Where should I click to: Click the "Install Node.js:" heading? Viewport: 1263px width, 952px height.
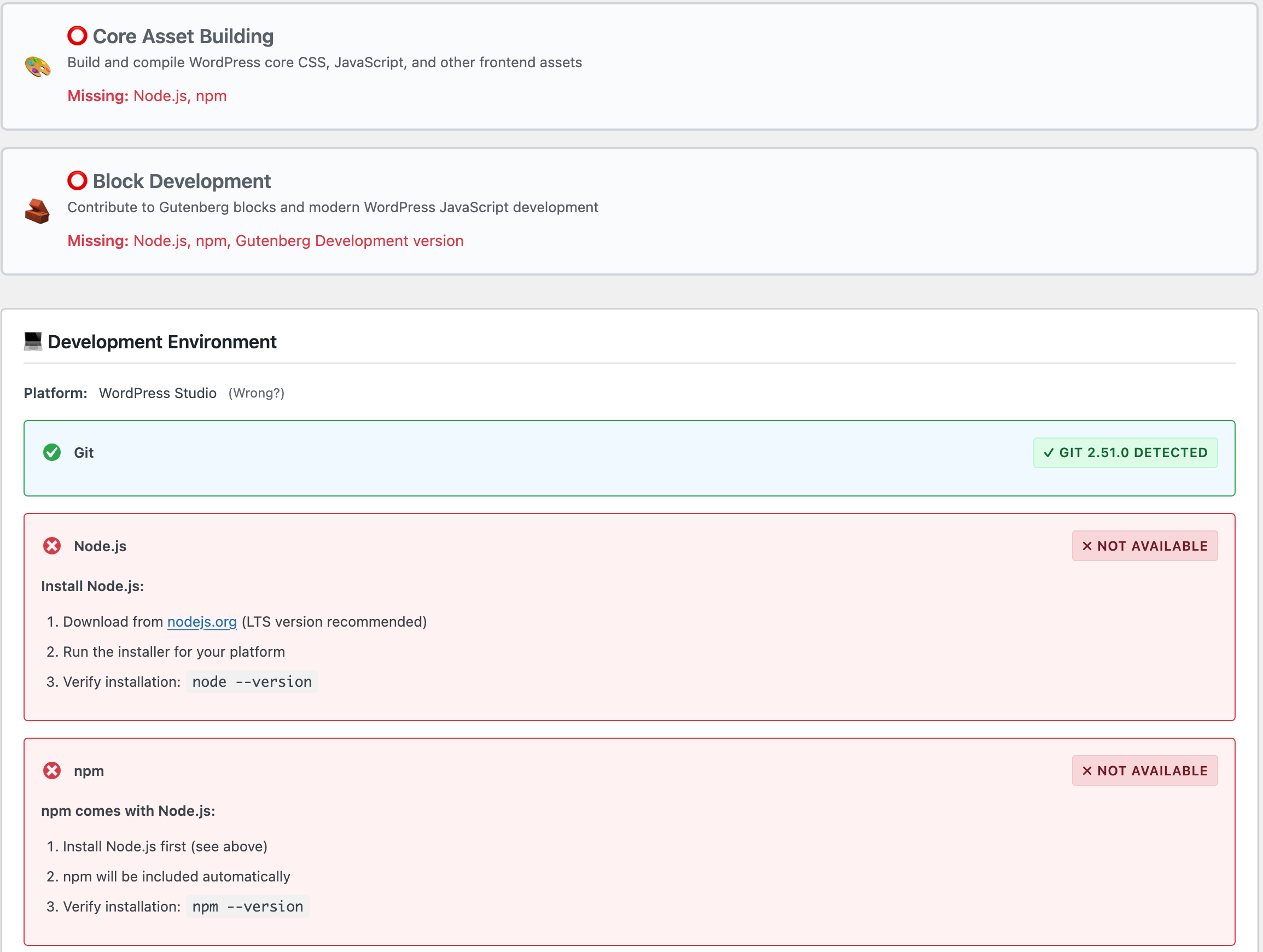[92, 586]
